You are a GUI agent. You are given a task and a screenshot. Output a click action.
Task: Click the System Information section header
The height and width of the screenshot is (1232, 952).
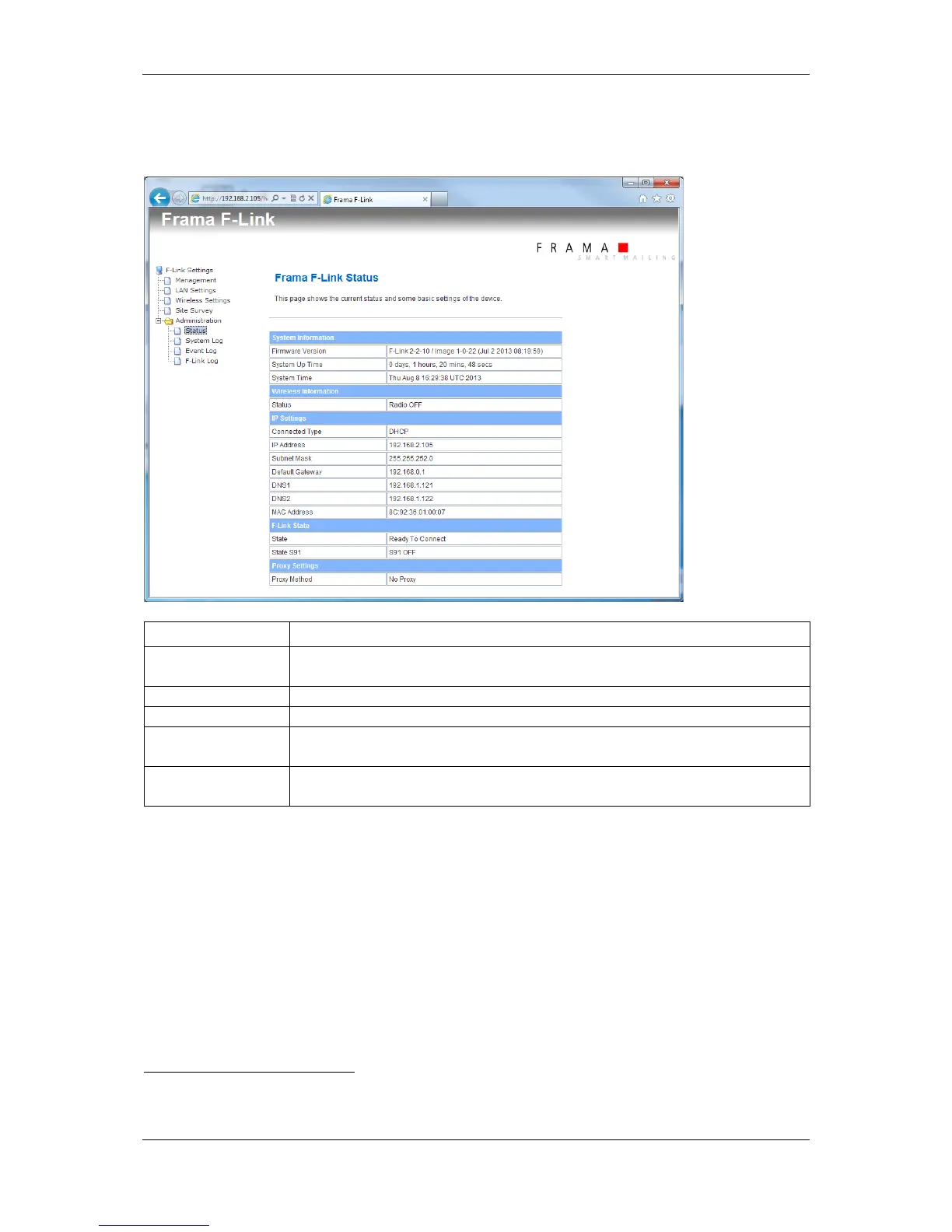(415, 338)
